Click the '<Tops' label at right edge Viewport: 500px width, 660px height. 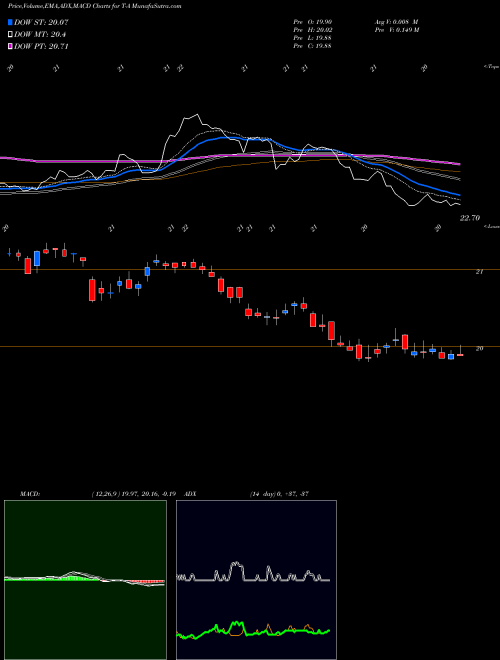(491, 67)
